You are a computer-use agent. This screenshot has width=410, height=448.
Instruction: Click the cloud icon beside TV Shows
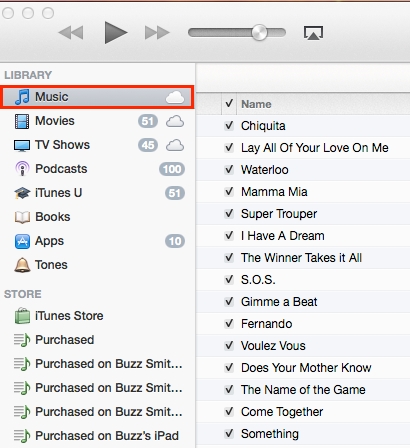(x=175, y=145)
